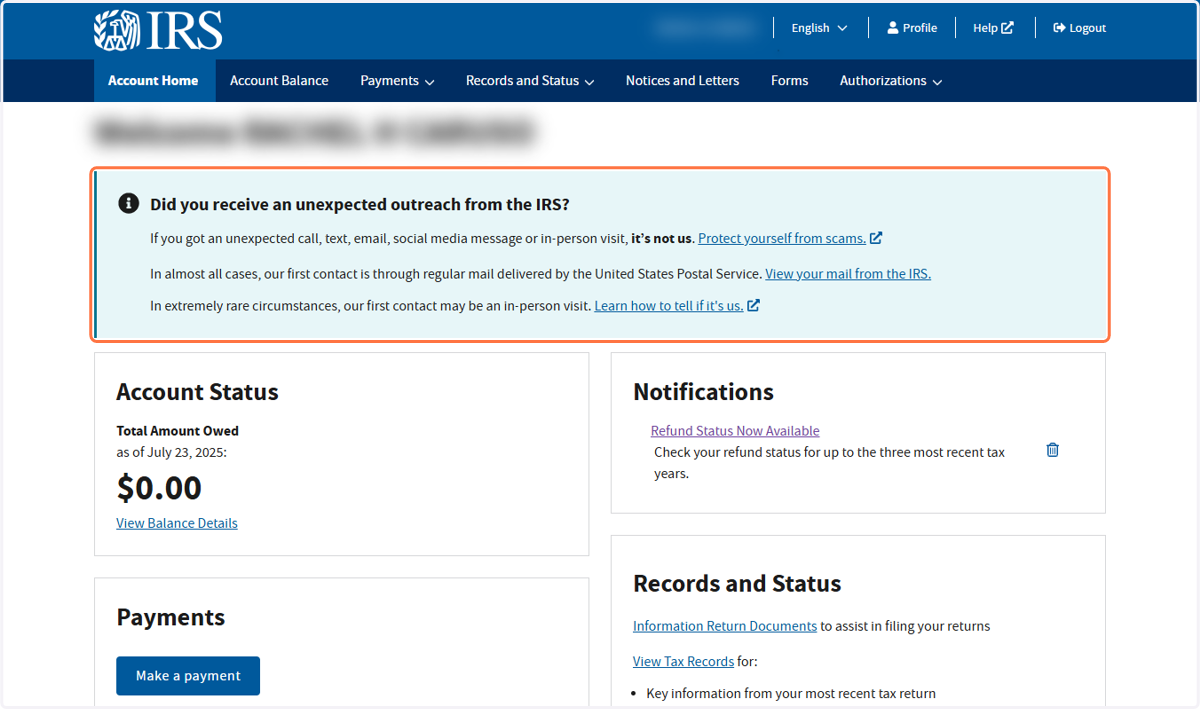Open the Help link

pyautogui.click(x=993, y=28)
